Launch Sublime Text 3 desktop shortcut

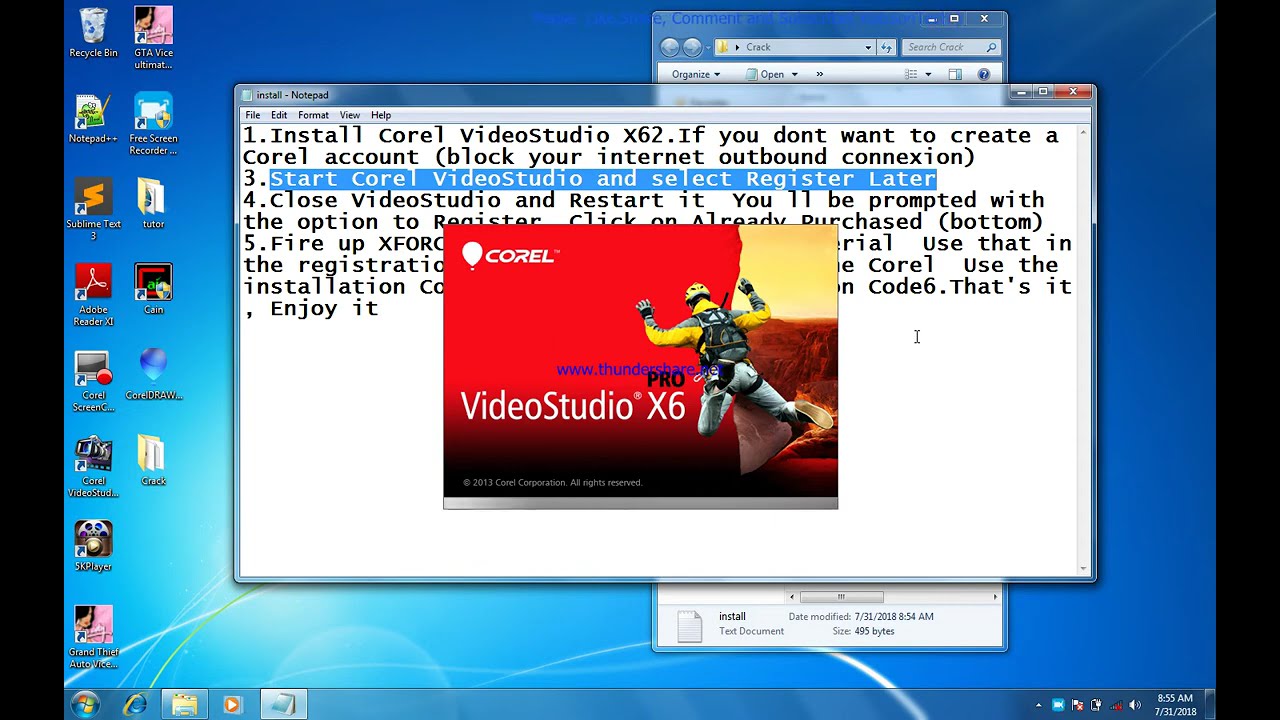pos(93,209)
